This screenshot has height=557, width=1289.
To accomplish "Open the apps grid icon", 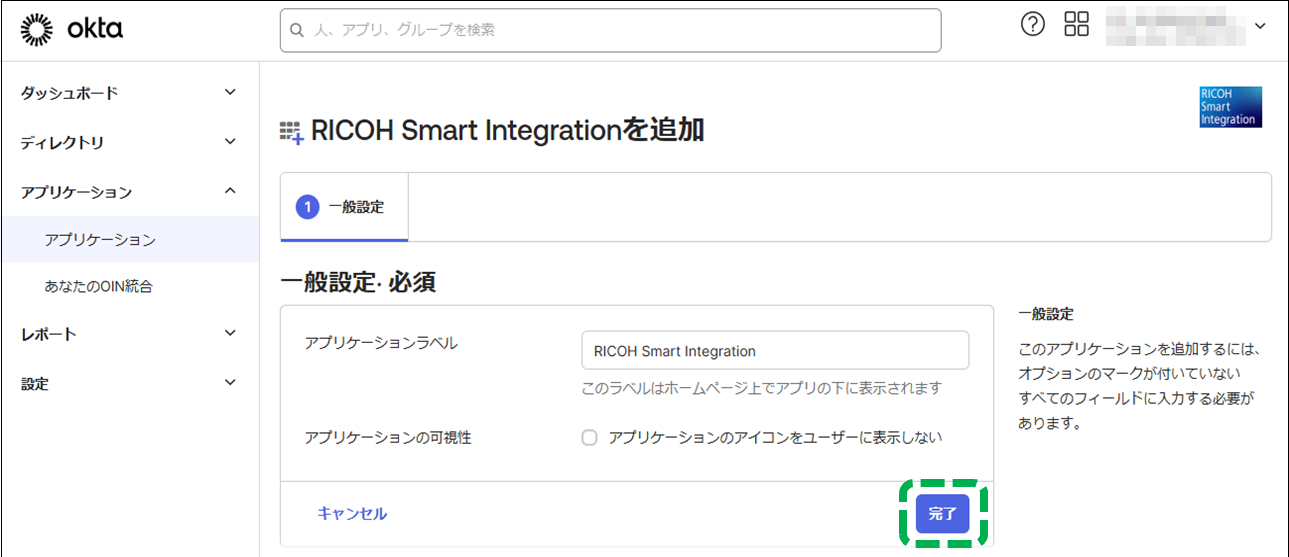I will click(x=1077, y=25).
